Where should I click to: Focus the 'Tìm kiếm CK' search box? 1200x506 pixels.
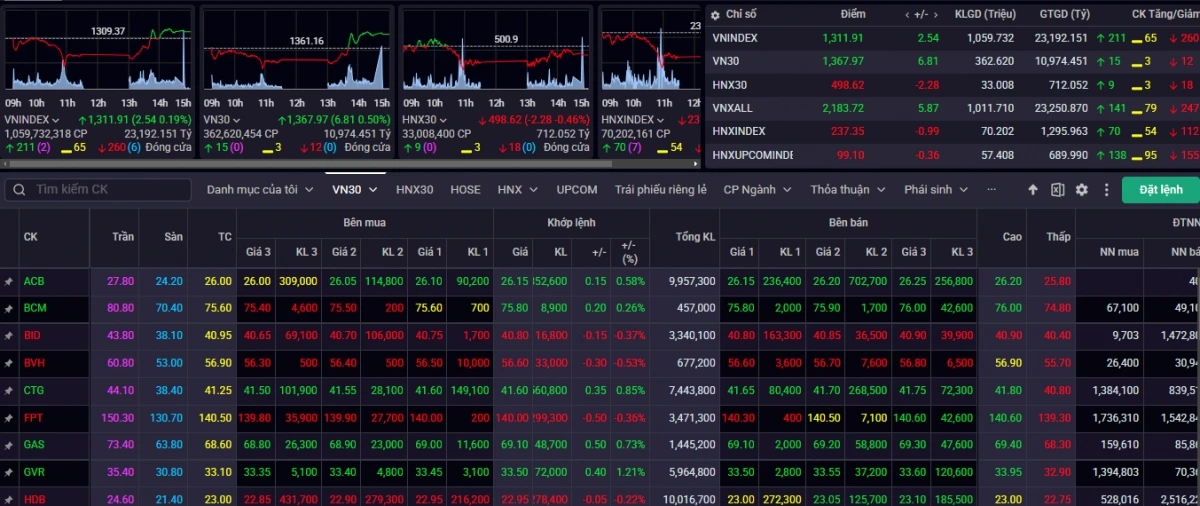coord(97,189)
